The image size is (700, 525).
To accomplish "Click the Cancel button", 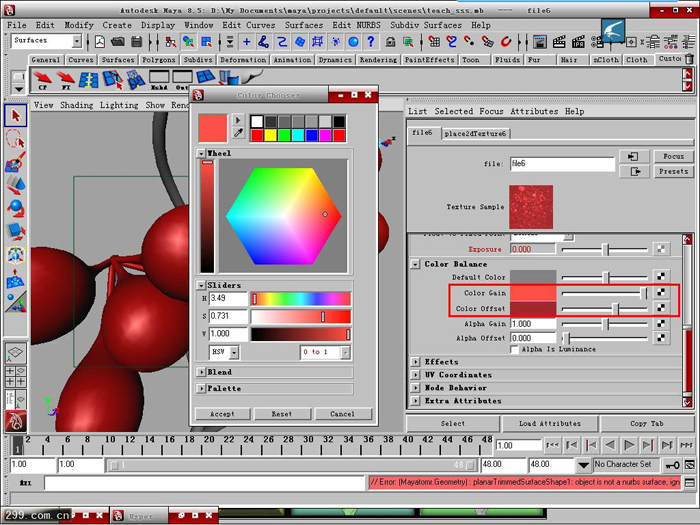I will (x=343, y=414).
